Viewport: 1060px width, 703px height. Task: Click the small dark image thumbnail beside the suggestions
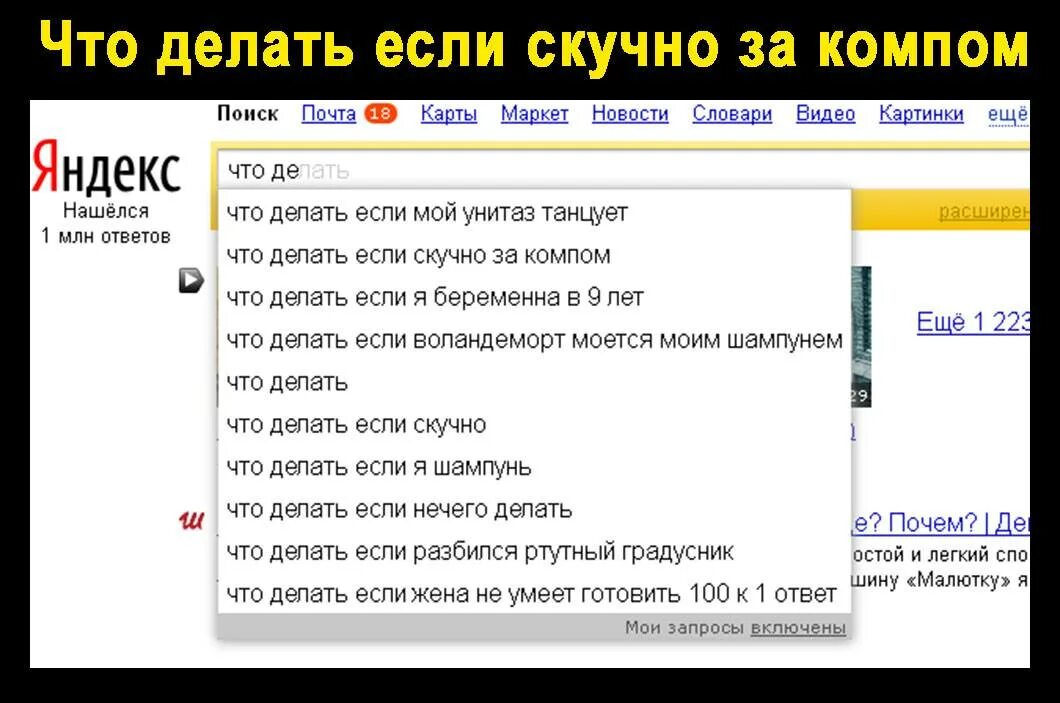pyautogui.click(x=860, y=335)
